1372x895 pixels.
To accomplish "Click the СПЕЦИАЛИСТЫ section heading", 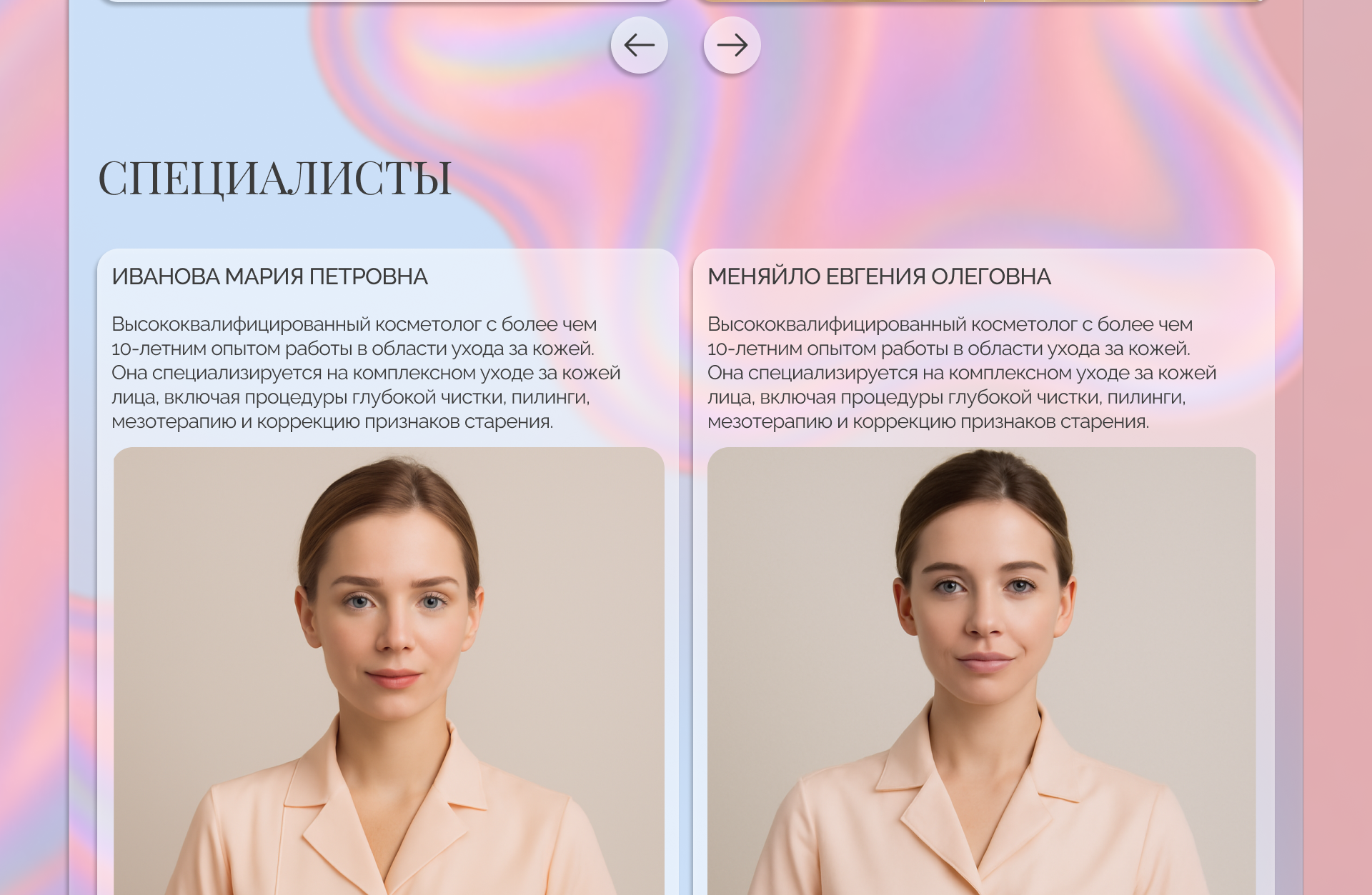I will (274, 178).
